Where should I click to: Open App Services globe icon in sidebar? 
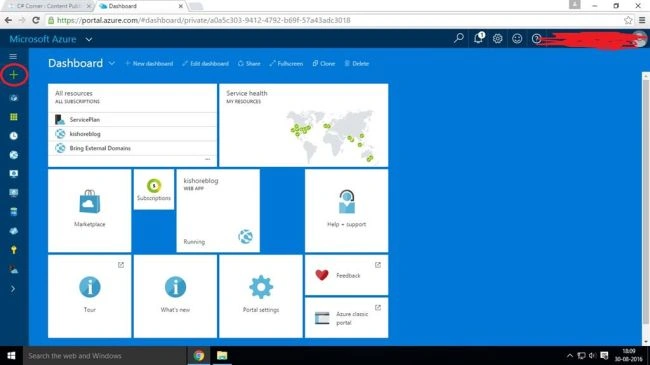click(x=14, y=155)
